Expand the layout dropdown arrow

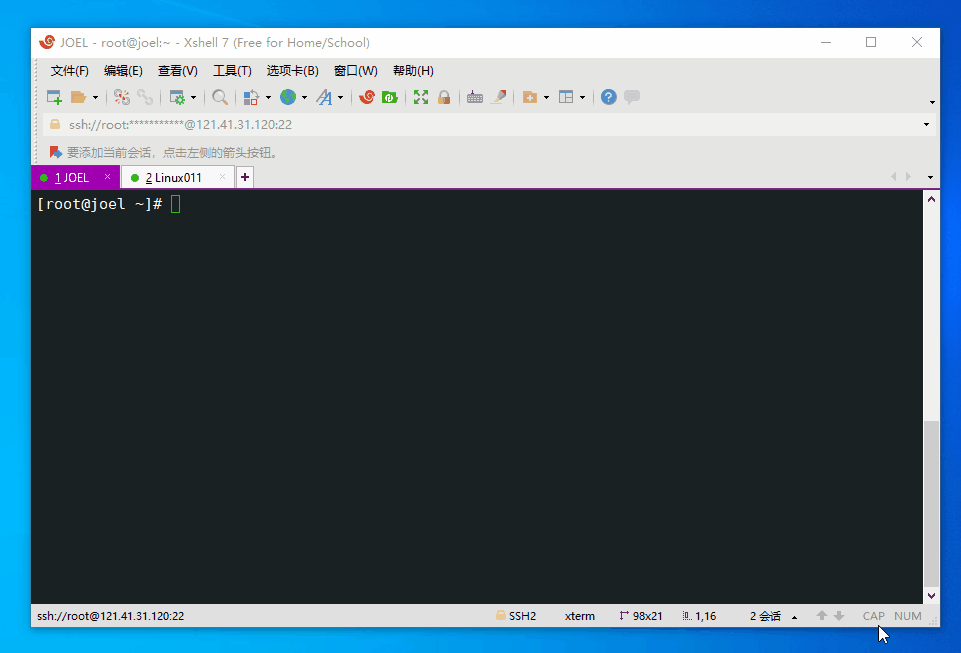582,97
